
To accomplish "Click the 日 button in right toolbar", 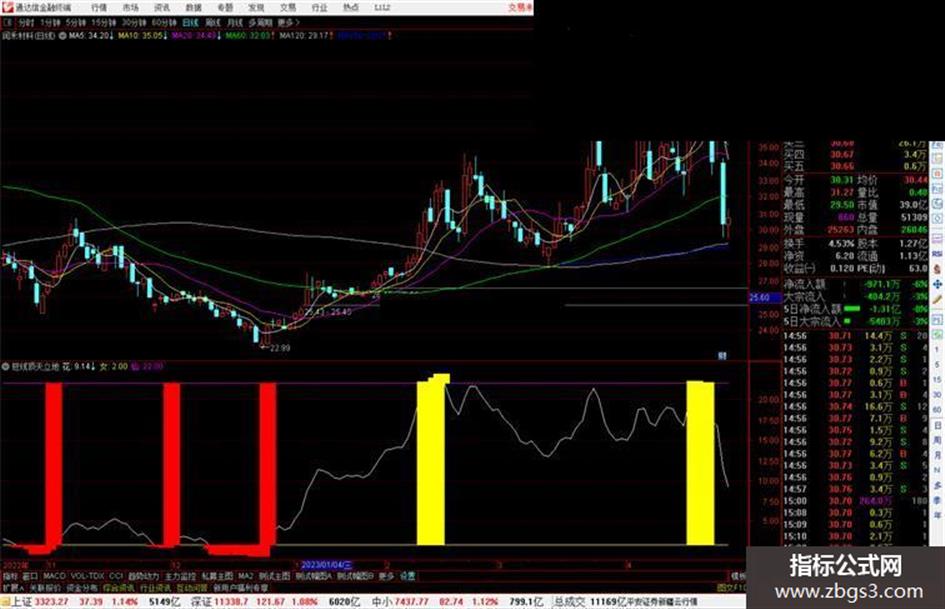I will tap(937, 426).
